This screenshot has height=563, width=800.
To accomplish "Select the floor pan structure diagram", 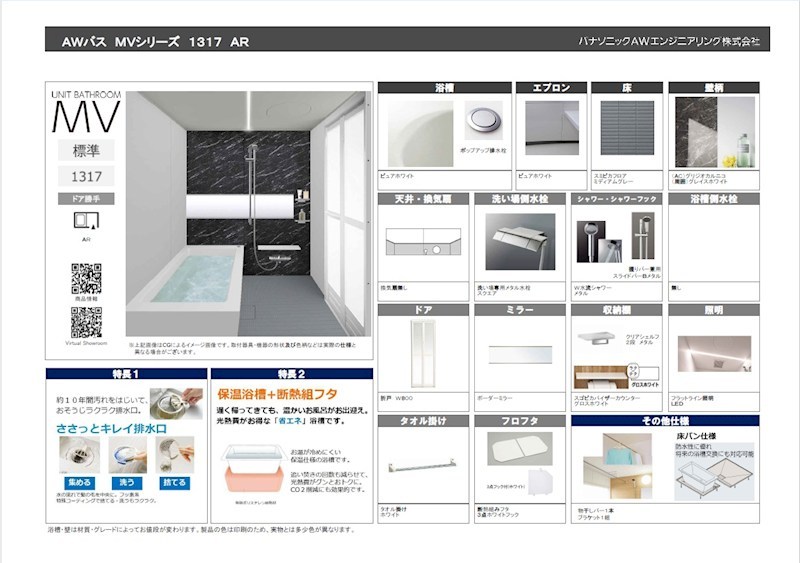I will 714,478.
